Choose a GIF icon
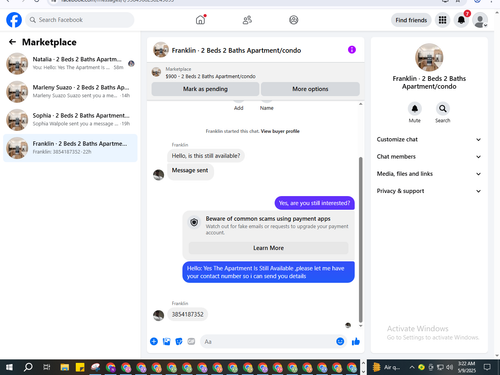The image size is (500, 375). point(191,341)
